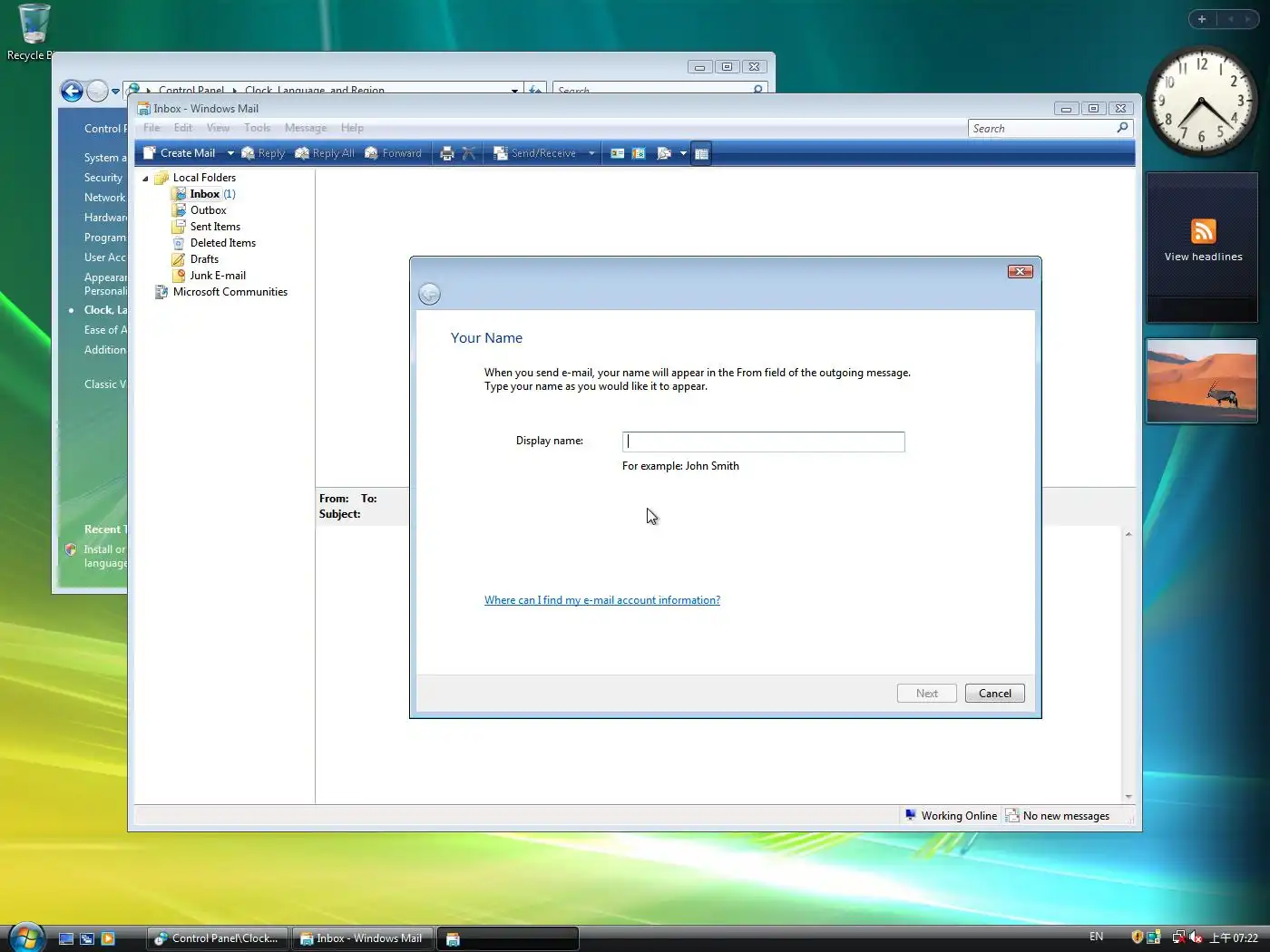Image resolution: width=1270 pixels, height=952 pixels.
Task: Open the Help menu in Windows Mail
Action: tap(352, 128)
